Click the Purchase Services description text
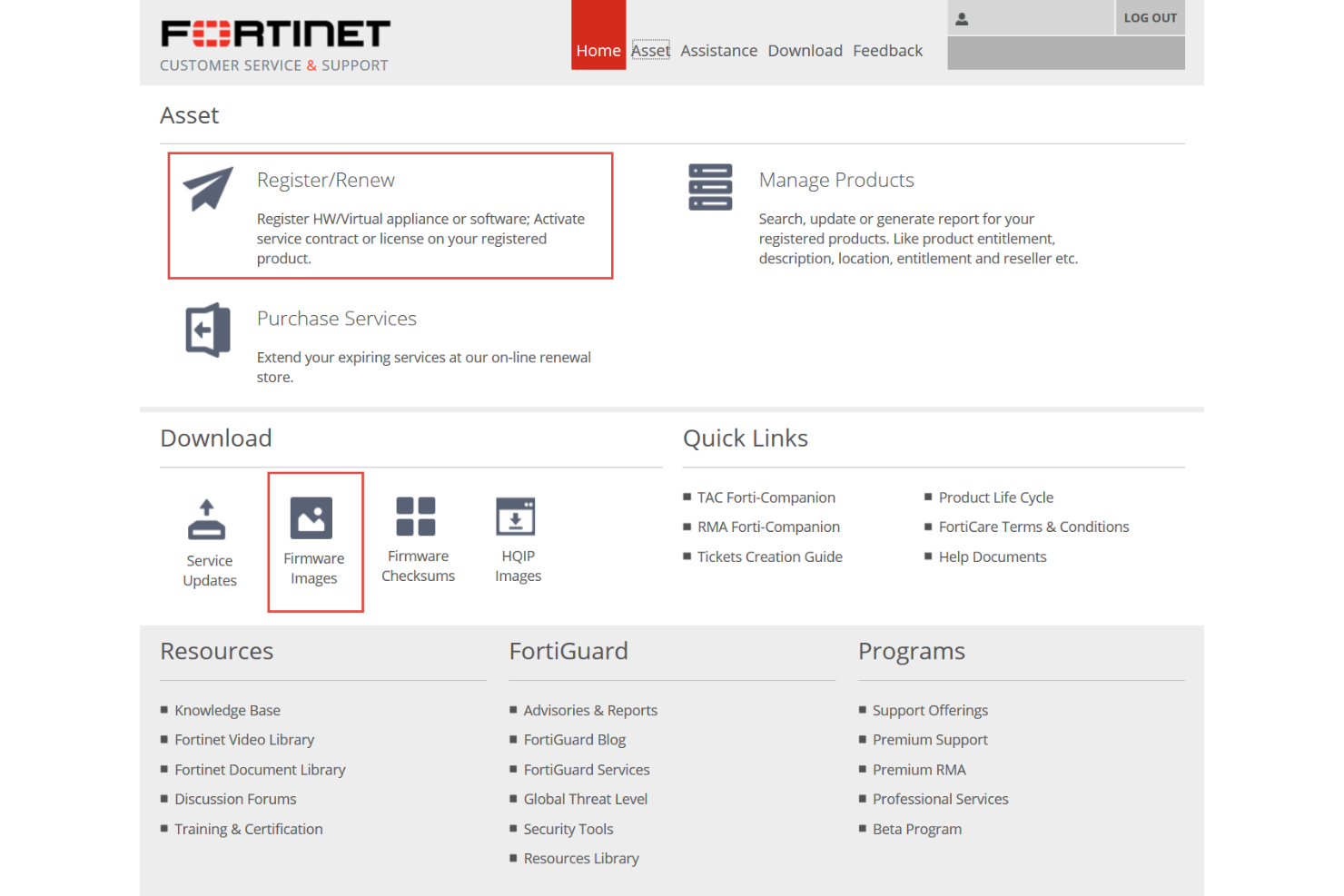Screen dimensions: 1344x896 point(424,367)
